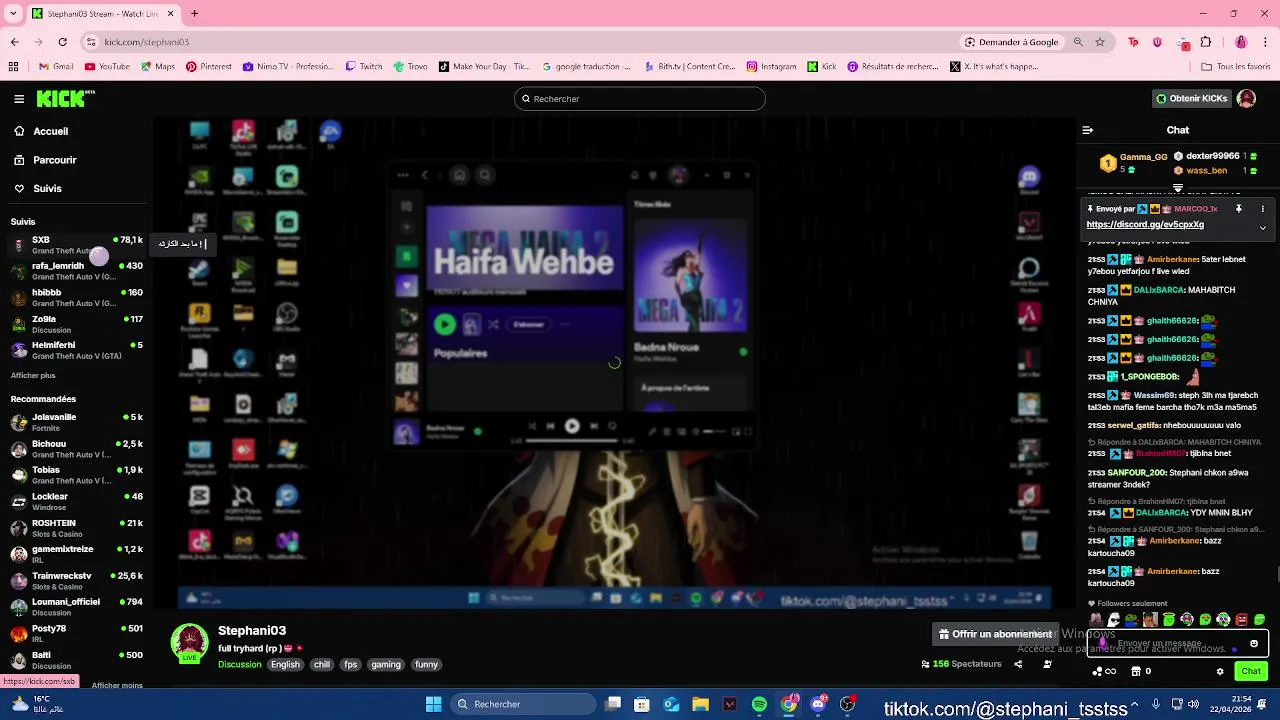The width and height of the screenshot is (1280, 720).
Task: Open pinned message three-dot options
Action: coord(1262,209)
